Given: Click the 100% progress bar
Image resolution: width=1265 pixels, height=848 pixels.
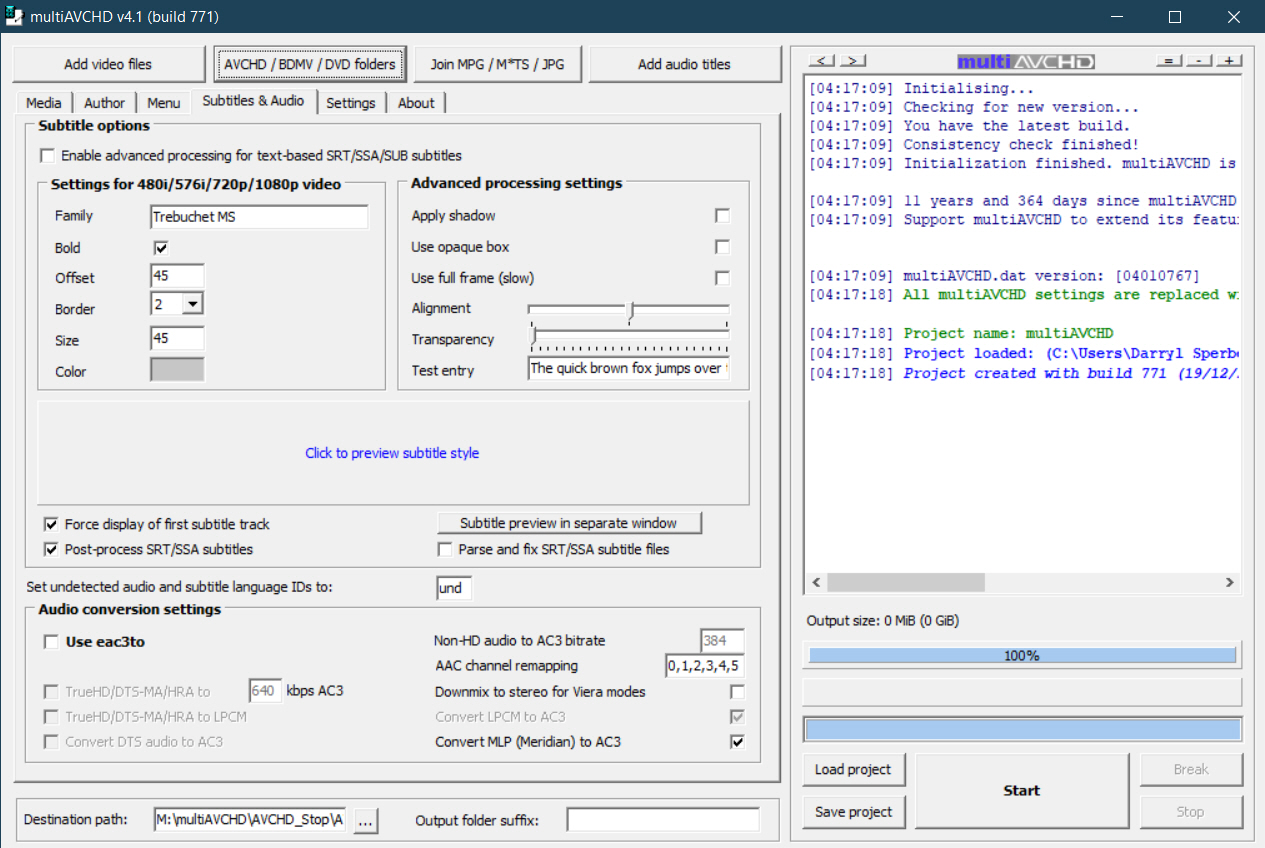Looking at the screenshot, I should [1022, 656].
